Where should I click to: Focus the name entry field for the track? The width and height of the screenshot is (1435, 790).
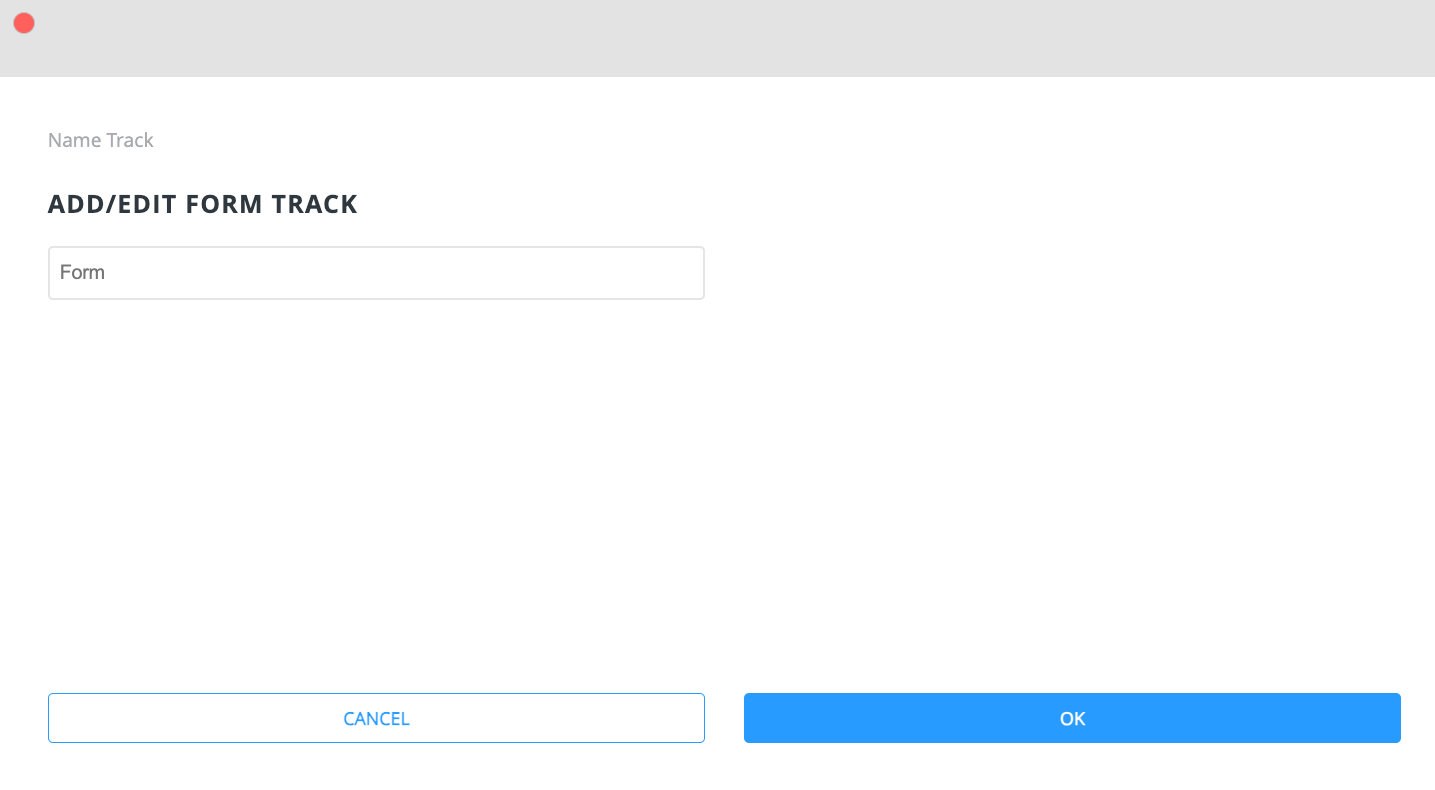(375, 272)
